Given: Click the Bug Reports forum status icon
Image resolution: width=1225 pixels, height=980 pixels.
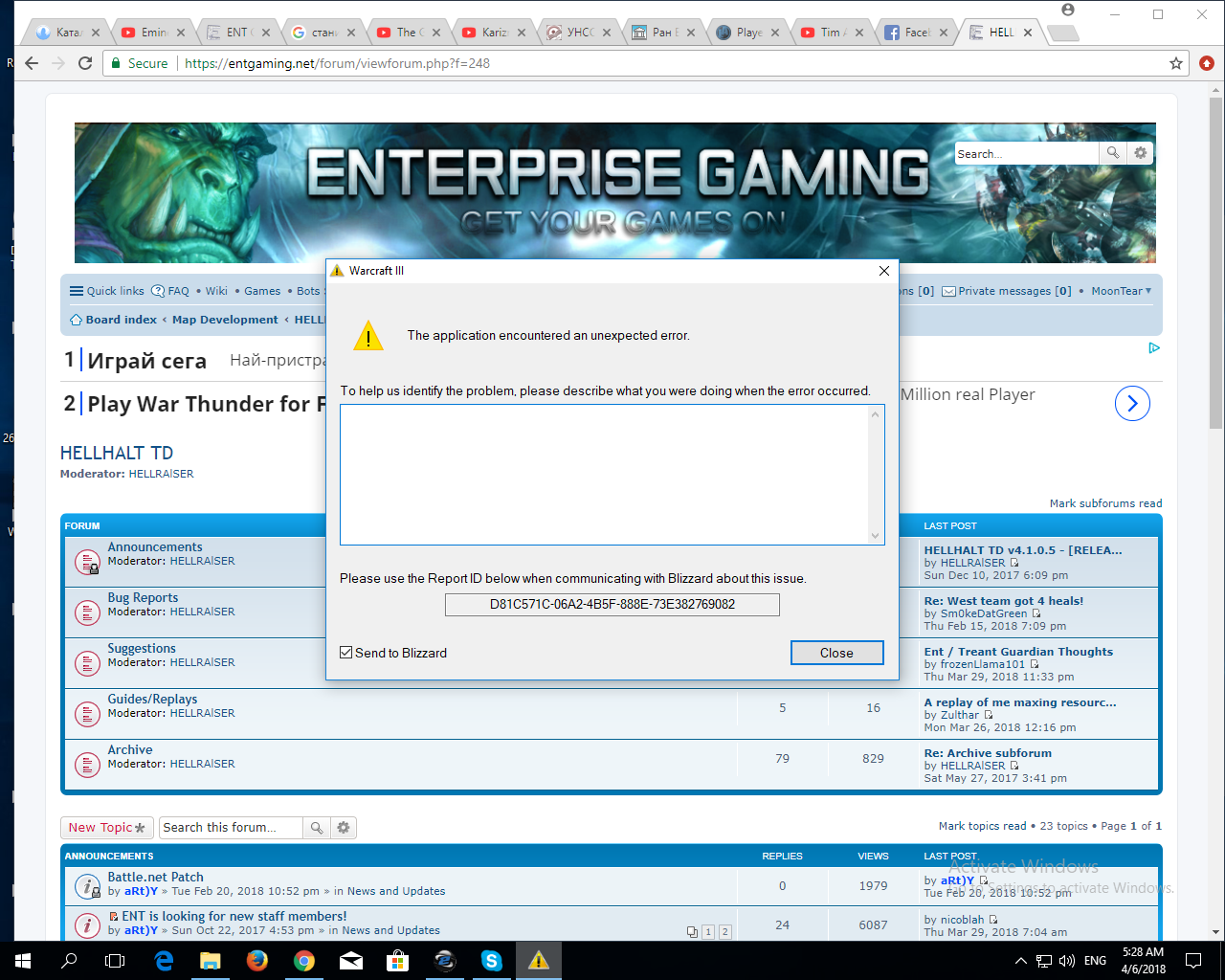Looking at the screenshot, I should point(87,612).
